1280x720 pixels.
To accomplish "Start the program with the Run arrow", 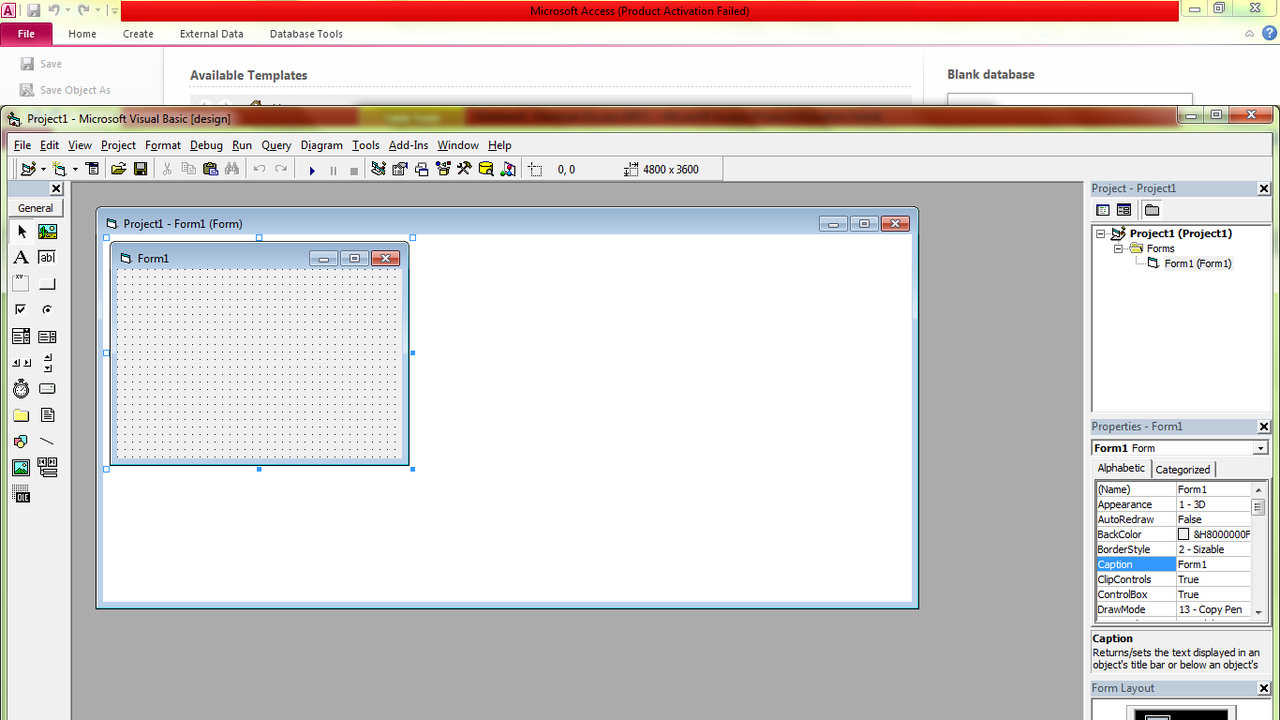I will point(312,170).
